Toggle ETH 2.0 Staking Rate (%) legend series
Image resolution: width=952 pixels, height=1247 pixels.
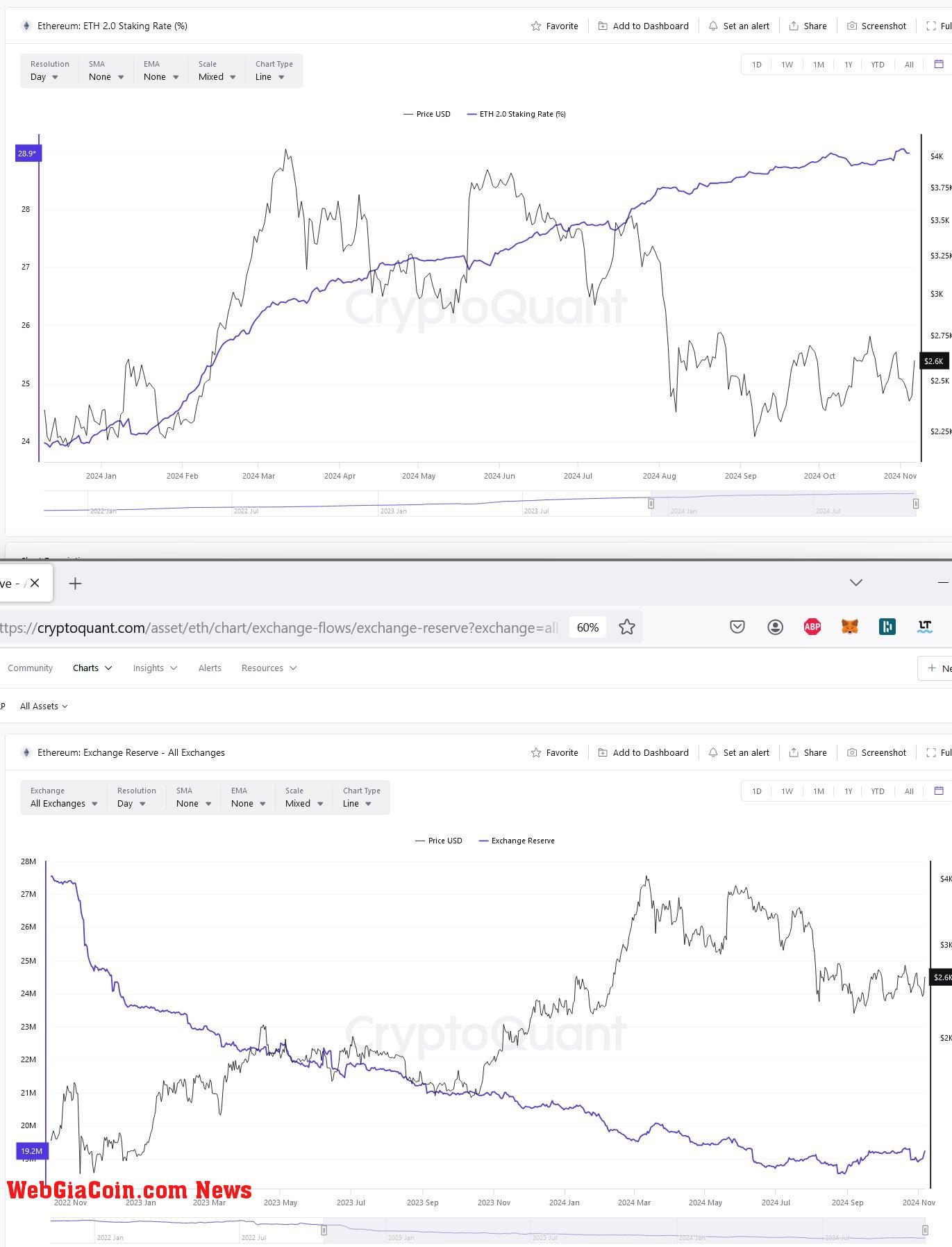point(517,114)
